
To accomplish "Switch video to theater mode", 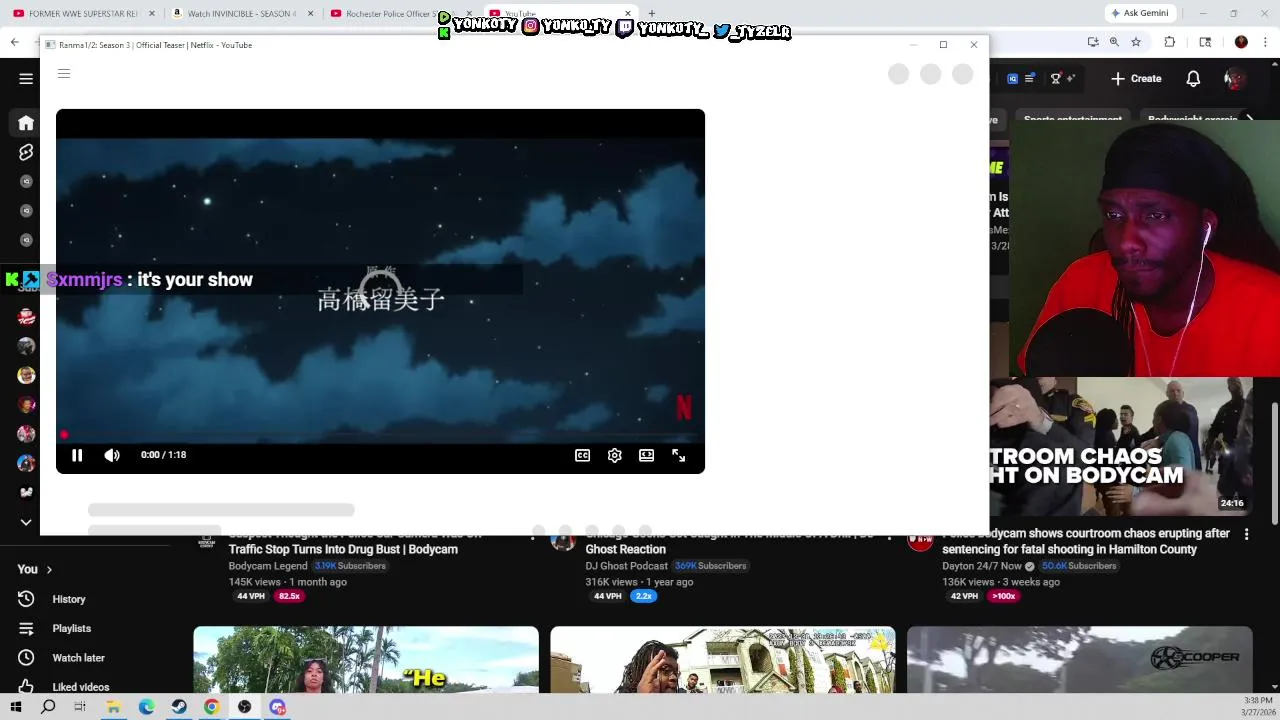I will 647,455.
